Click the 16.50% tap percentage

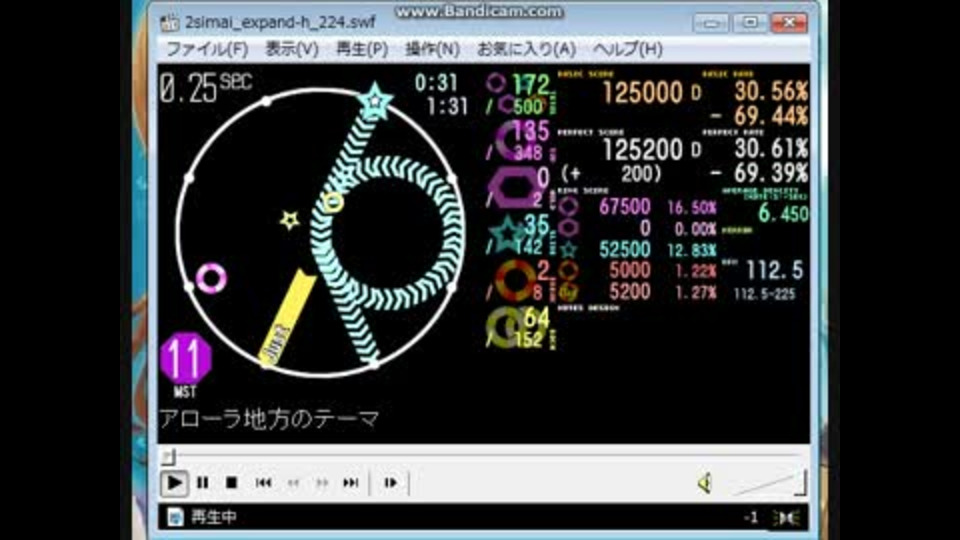coord(692,208)
